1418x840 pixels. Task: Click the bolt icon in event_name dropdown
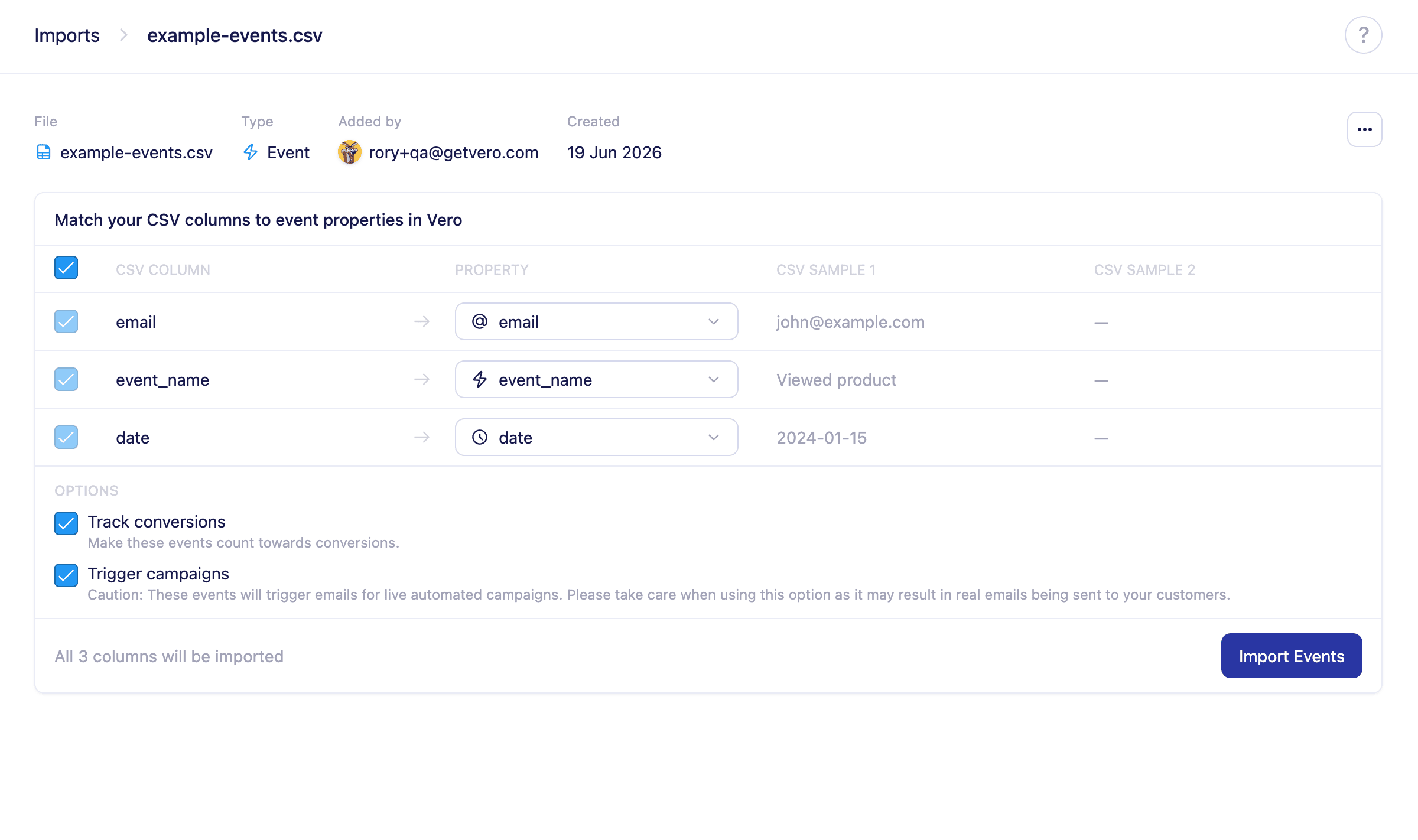click(x=480, y=379)
